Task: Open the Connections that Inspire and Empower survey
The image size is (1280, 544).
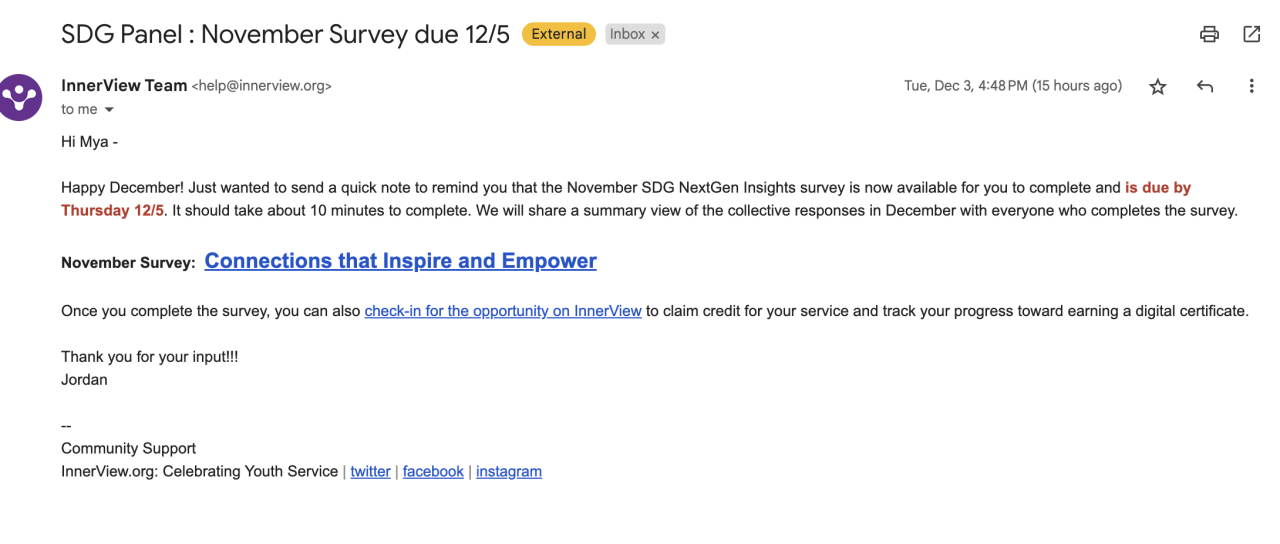Action: pos(400,261)
